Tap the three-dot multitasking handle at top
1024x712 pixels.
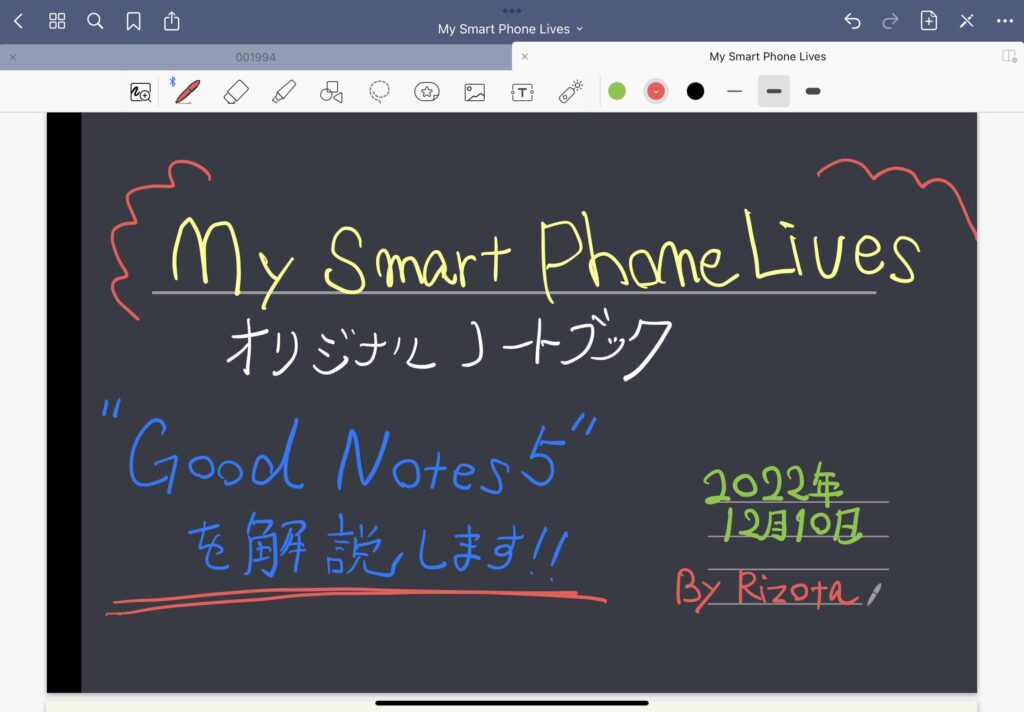point(512,10)
